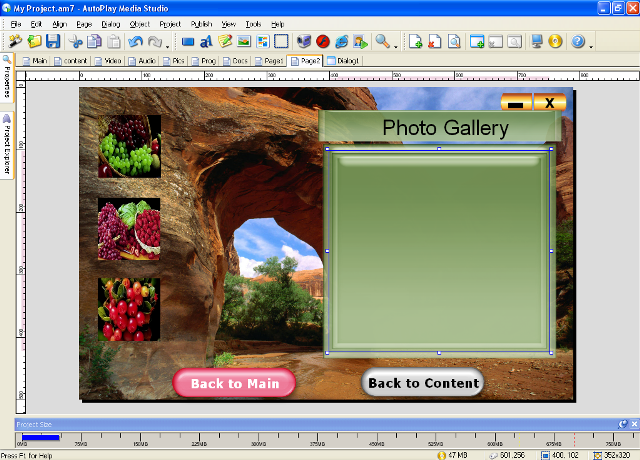The height and width of the screenshot is (460, 640).
Task: Insert a new Label object
Action: click(206, 42)
